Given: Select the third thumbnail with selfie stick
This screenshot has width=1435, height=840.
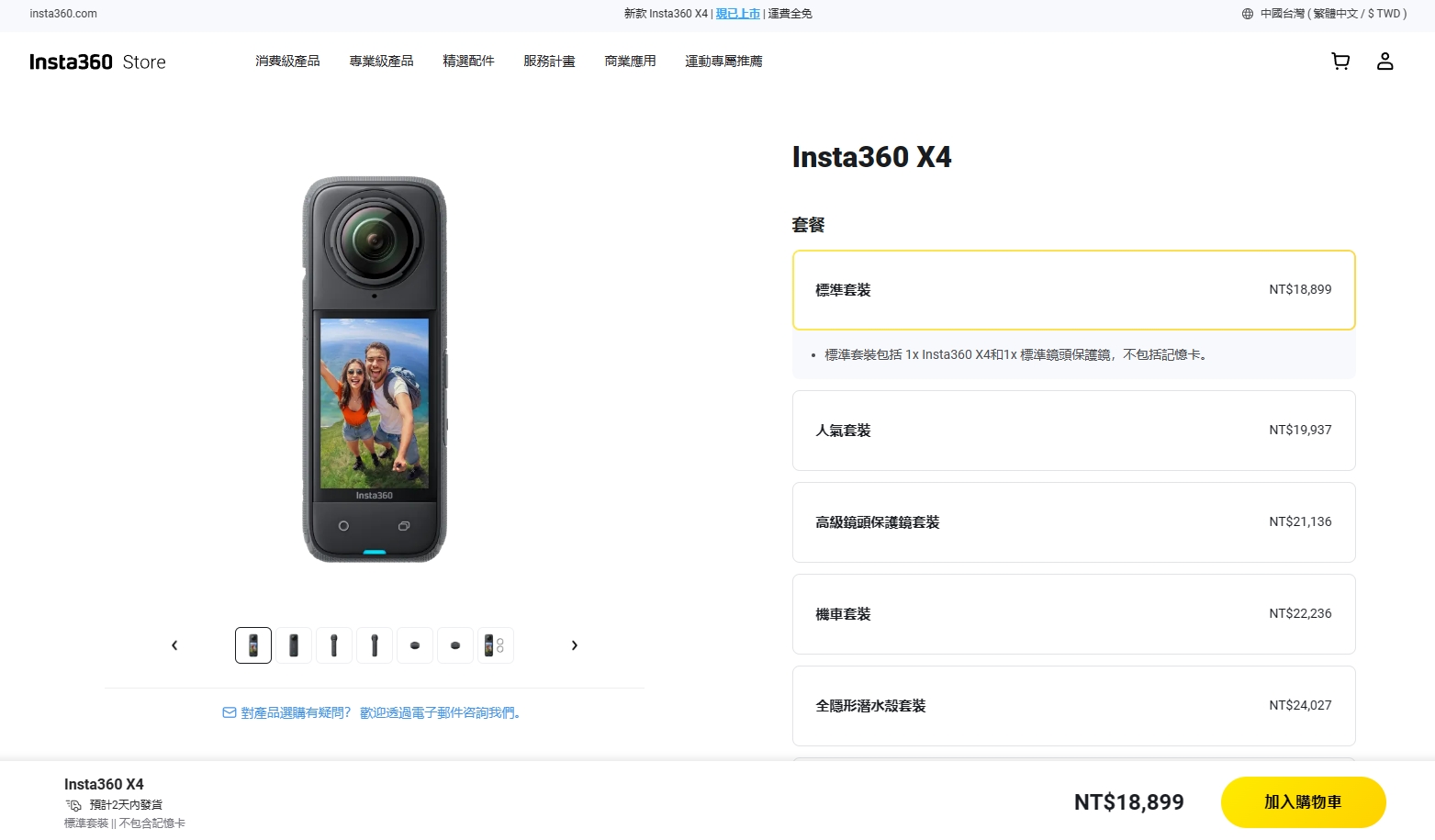Looking at the screenshot, I should click(334, 645).
